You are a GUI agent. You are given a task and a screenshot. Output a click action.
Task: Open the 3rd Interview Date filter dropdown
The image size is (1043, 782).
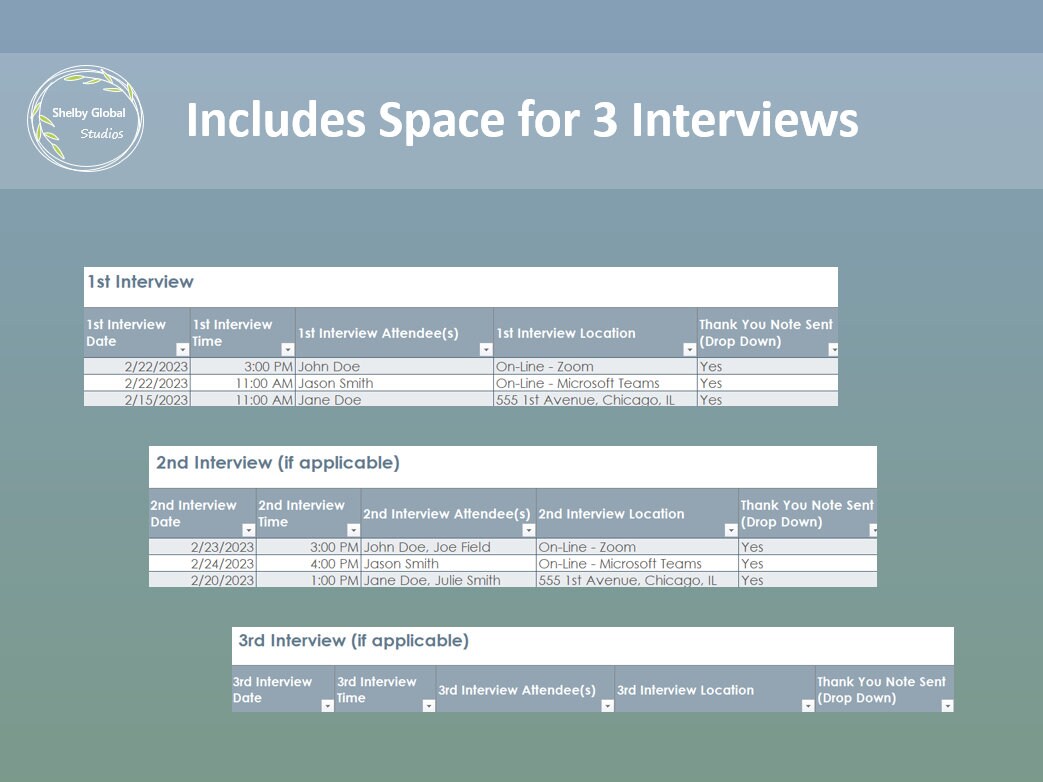click(x=327, y=706)
